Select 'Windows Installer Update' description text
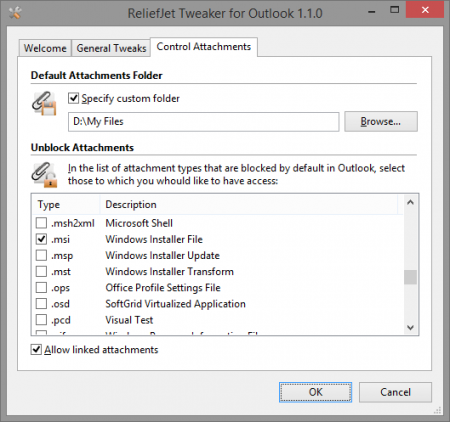Image resolution: width=450 pixels, height=422 pixels. tap(163, 255)
